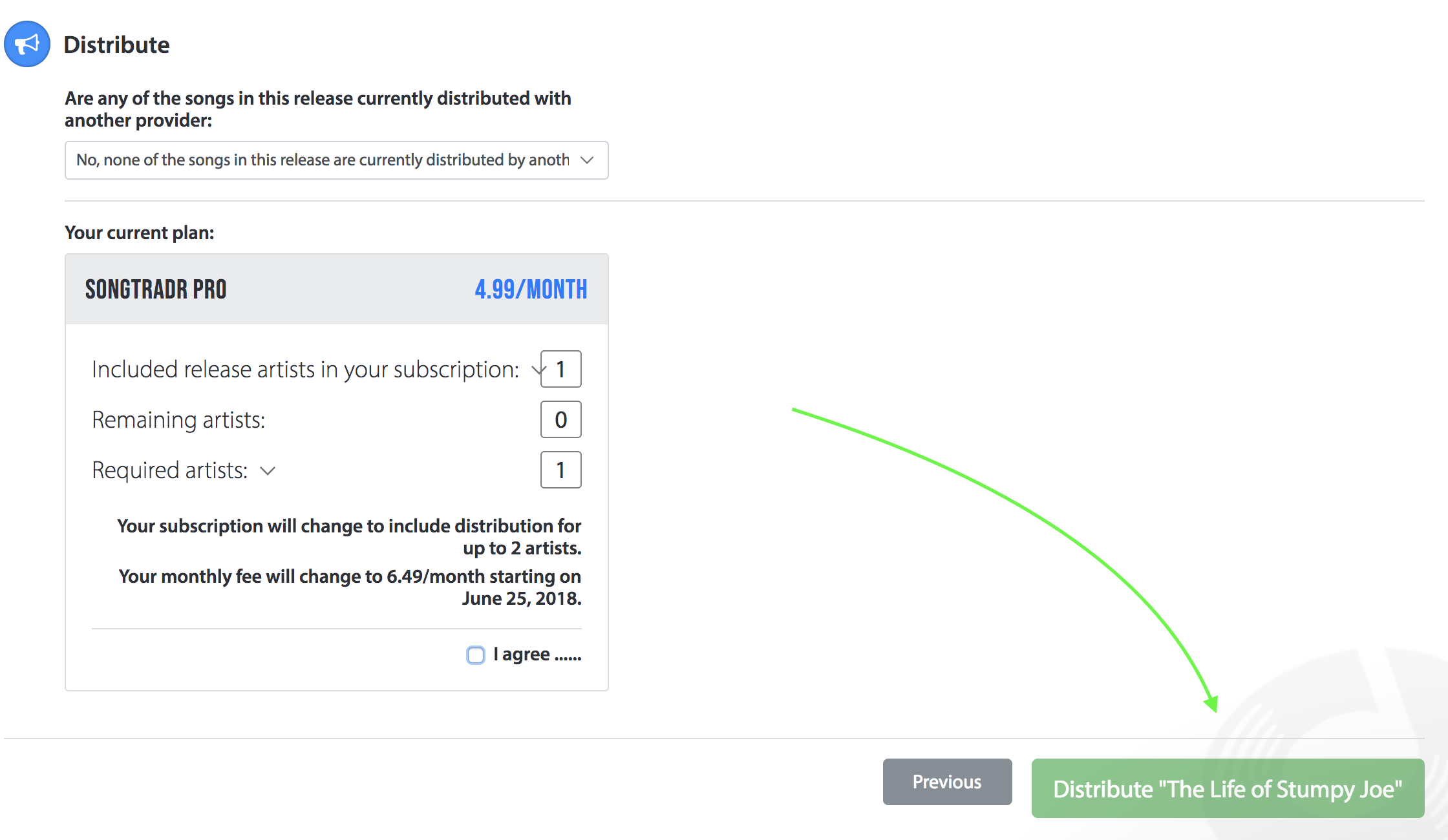
Task: Click the subscription change notice about 2 artists
Action: pos(349,536)
